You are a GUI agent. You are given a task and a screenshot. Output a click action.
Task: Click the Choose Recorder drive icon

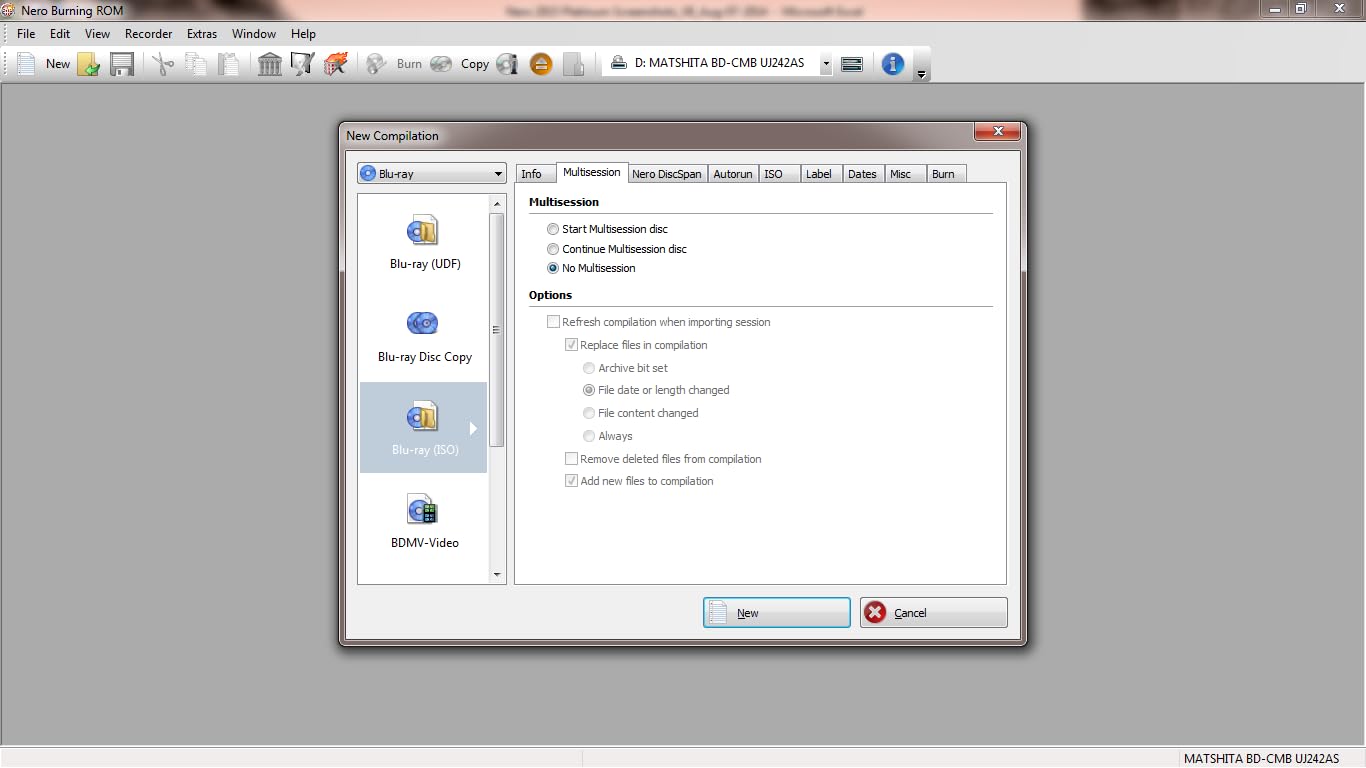click(x=852, y=64)
